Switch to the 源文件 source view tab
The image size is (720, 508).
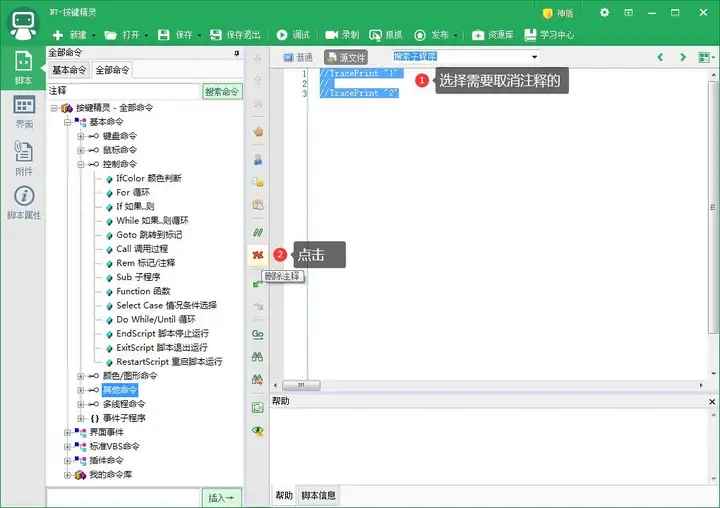click(346, 57)
